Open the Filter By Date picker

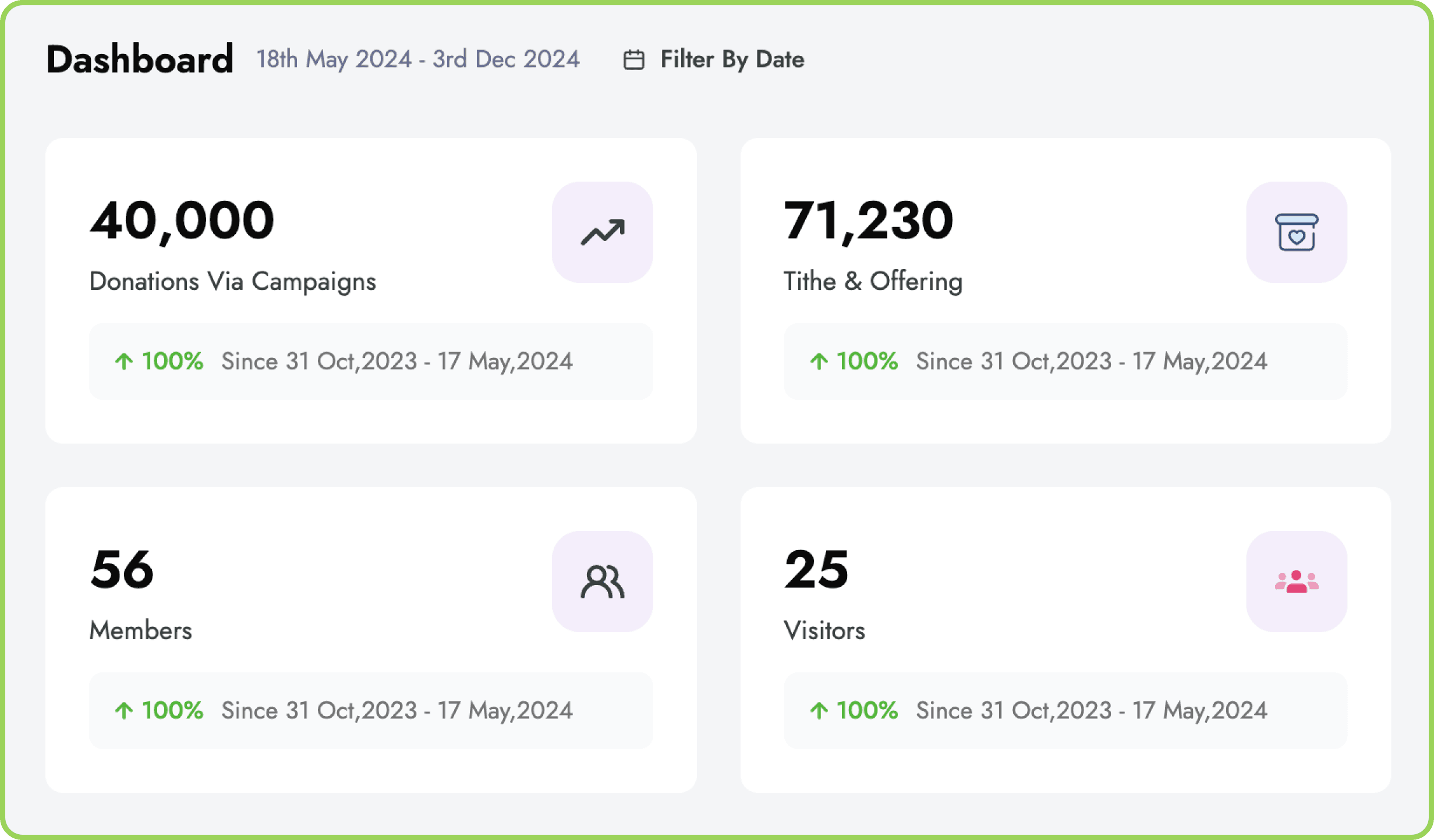(731, 59)
